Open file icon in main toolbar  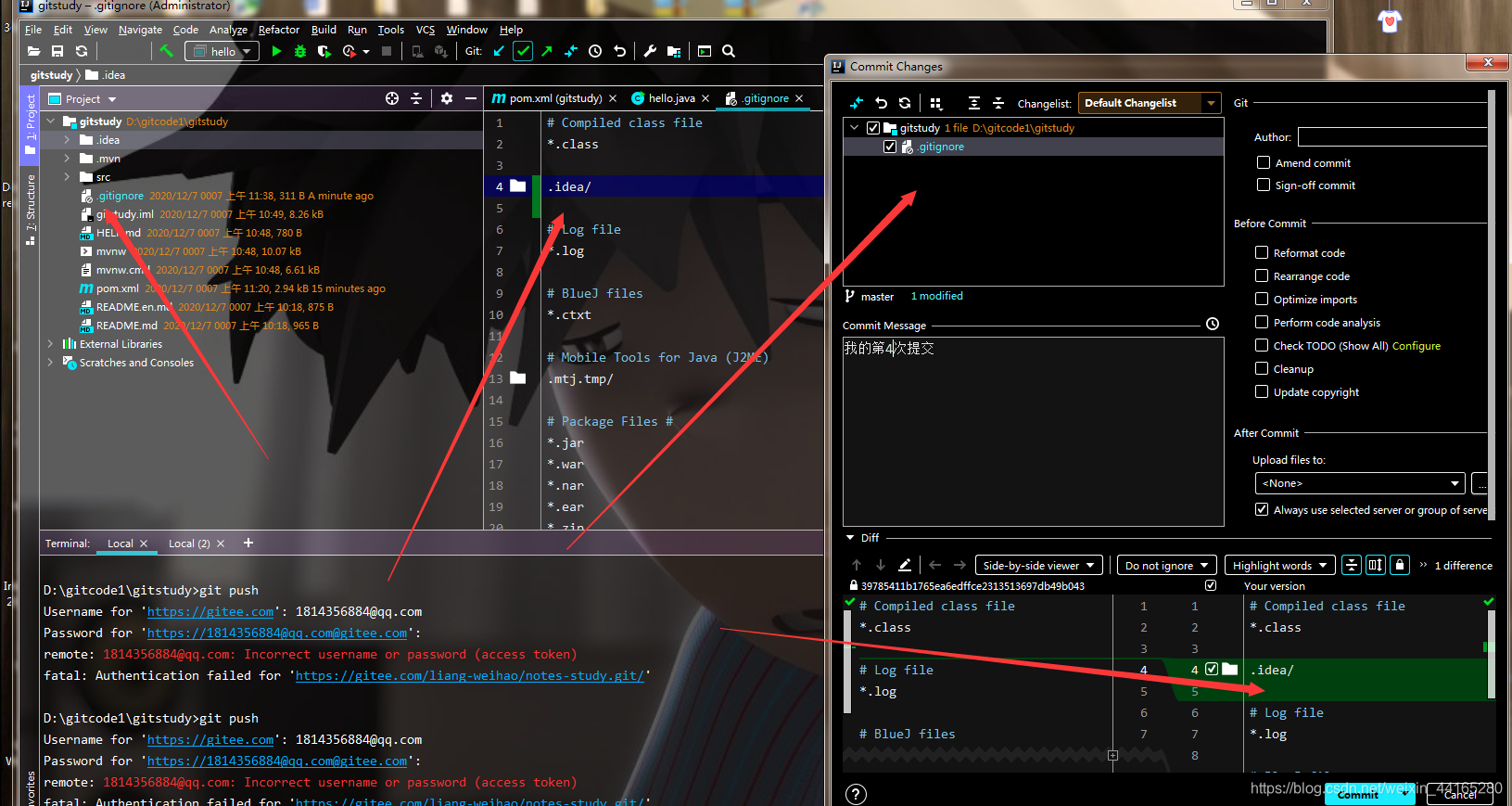coord(33,51)
